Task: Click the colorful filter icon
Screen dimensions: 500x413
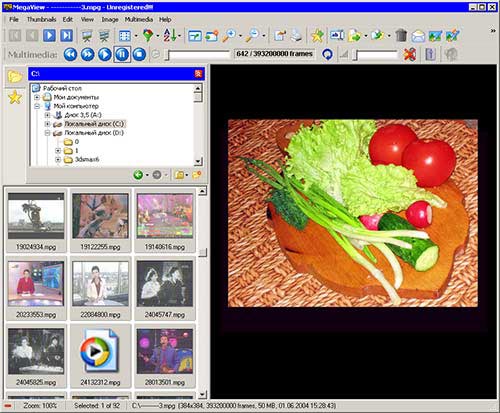Action: pos(148,35)
